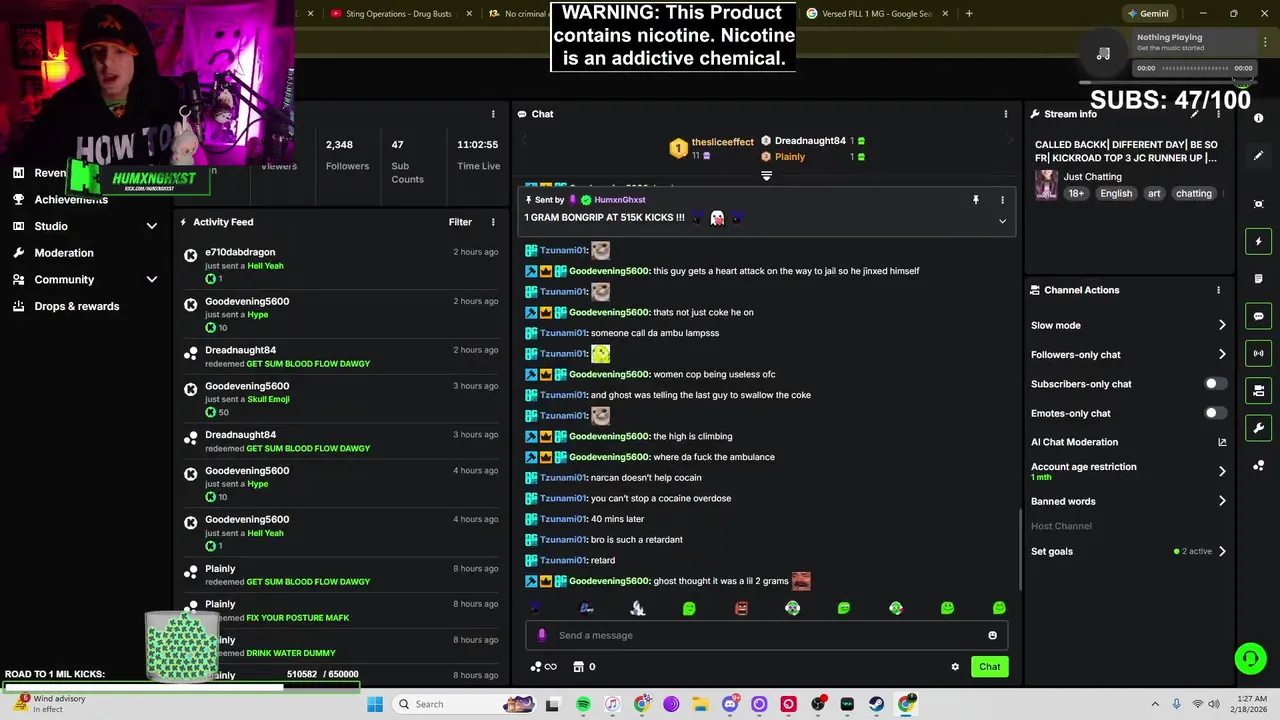Click the chat bubble icon in right sidebar
The image size is (1280, 720).
point(1258,316)
